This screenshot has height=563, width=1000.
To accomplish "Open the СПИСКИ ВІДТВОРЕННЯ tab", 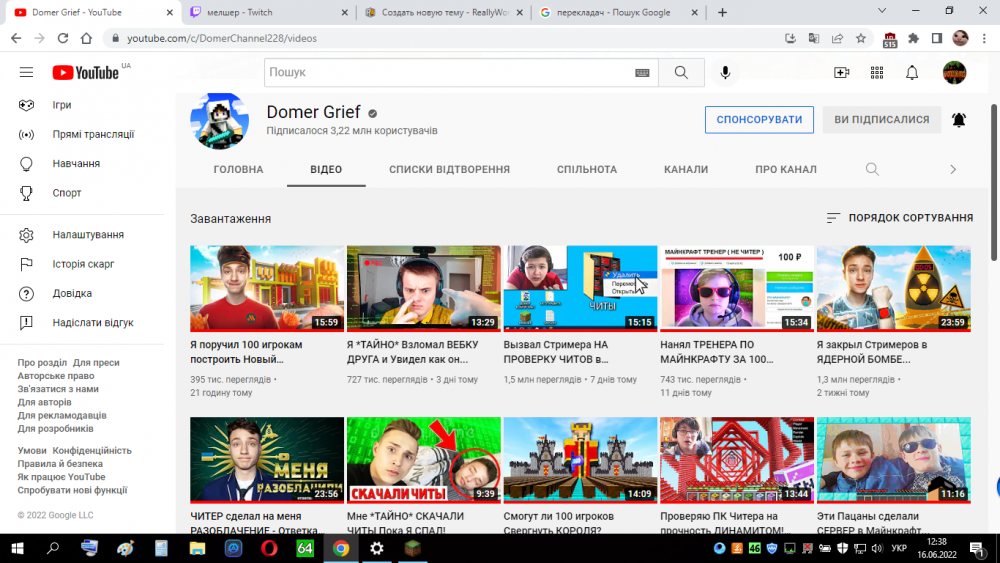I will [450, 170].
